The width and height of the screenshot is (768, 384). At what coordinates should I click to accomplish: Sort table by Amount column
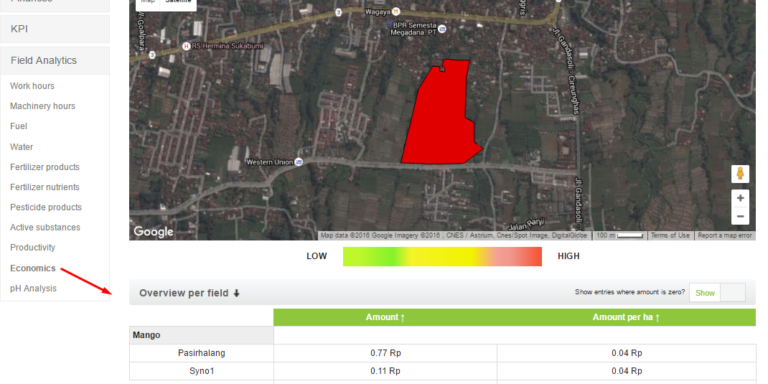[x=385, y=317]
